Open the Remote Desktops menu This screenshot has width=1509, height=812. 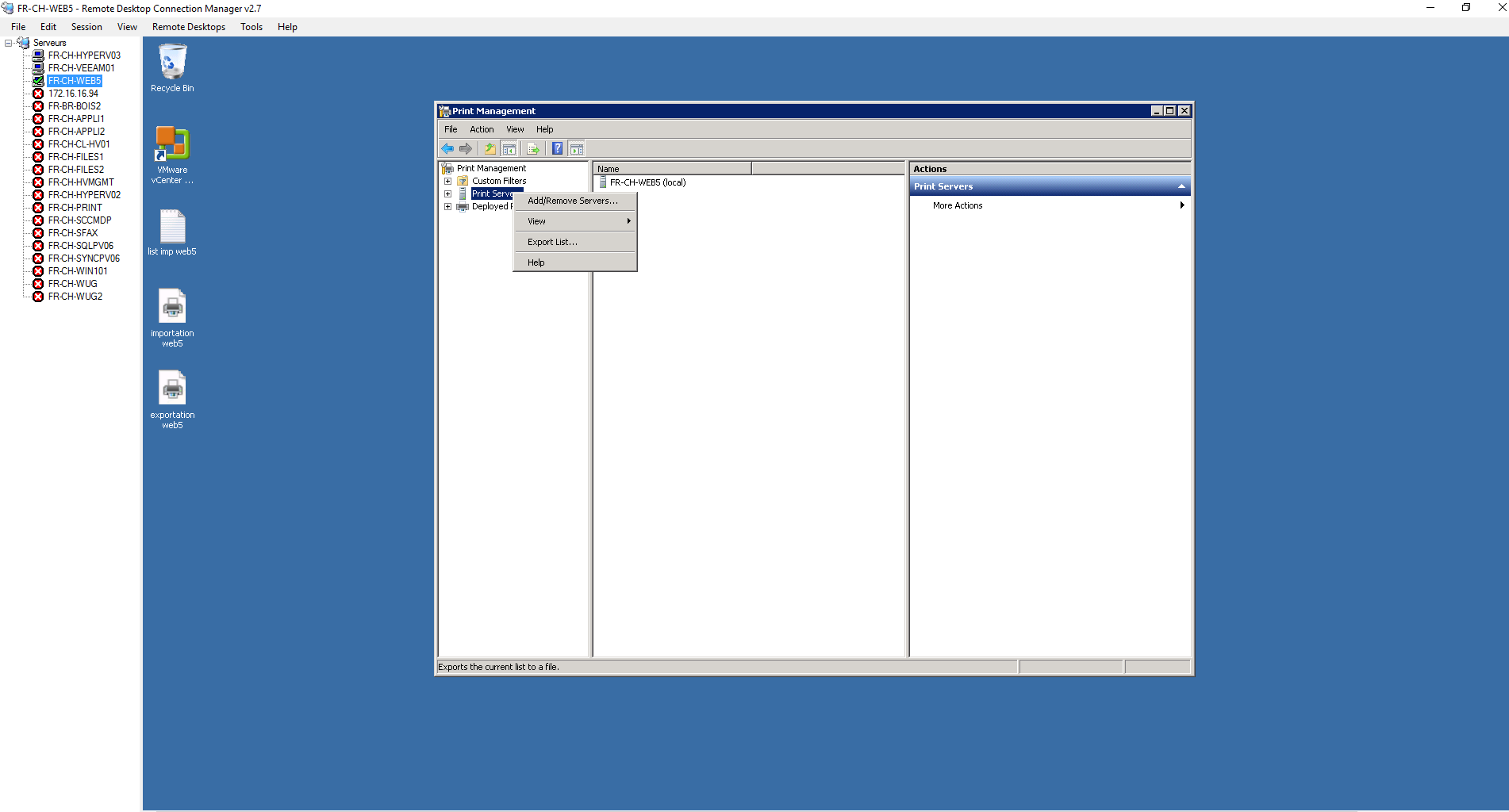coord(188,27)
